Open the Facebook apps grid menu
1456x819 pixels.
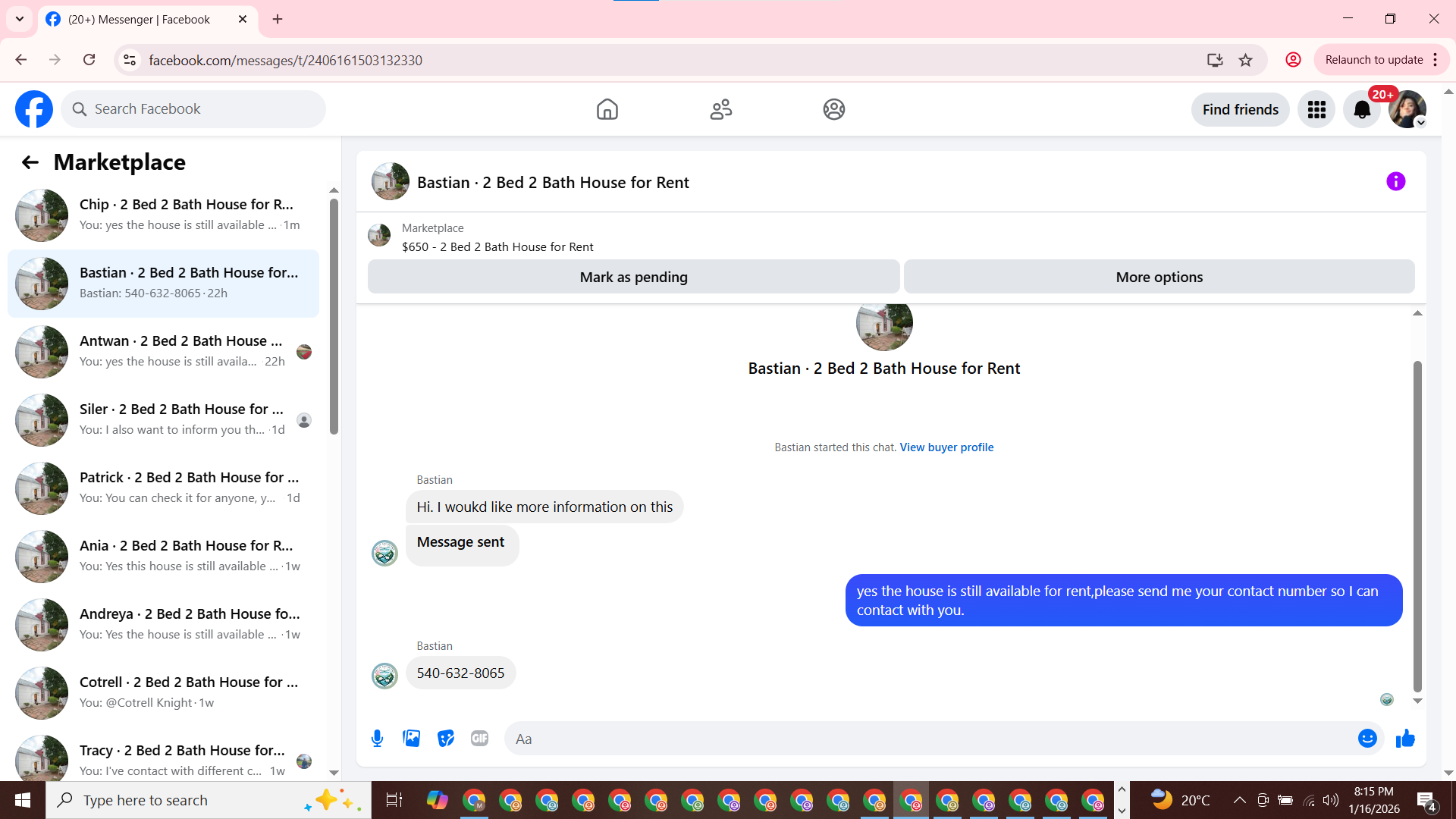tap(1316, 110)
